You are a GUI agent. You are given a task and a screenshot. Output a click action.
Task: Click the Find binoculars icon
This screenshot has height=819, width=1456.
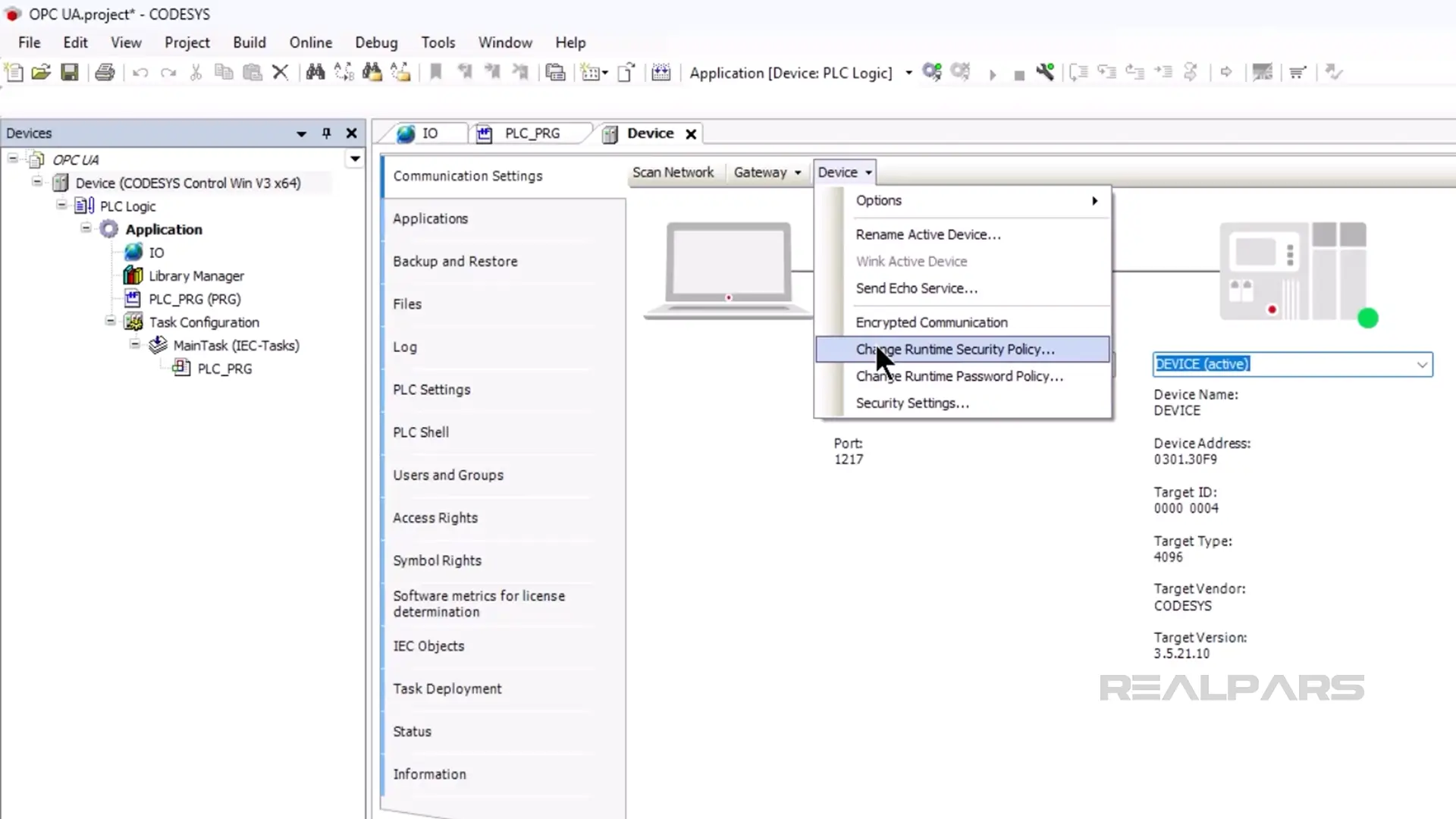[x=315, y=73]
